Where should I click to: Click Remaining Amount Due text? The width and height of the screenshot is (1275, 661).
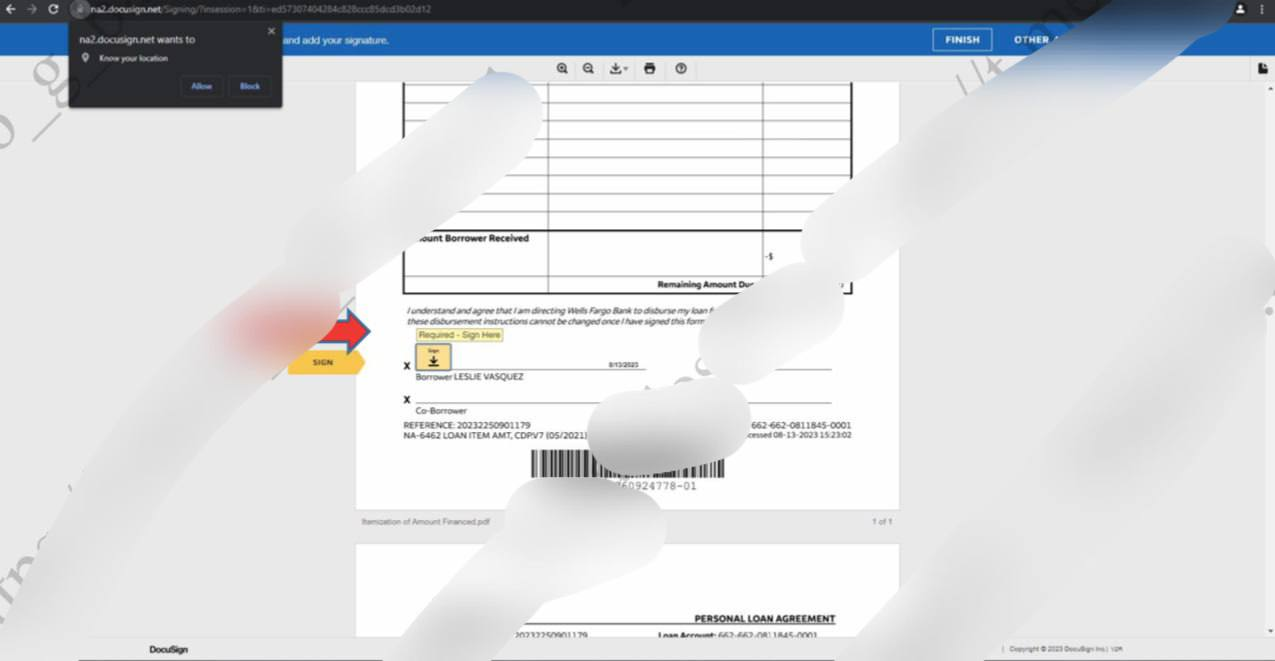705,284
